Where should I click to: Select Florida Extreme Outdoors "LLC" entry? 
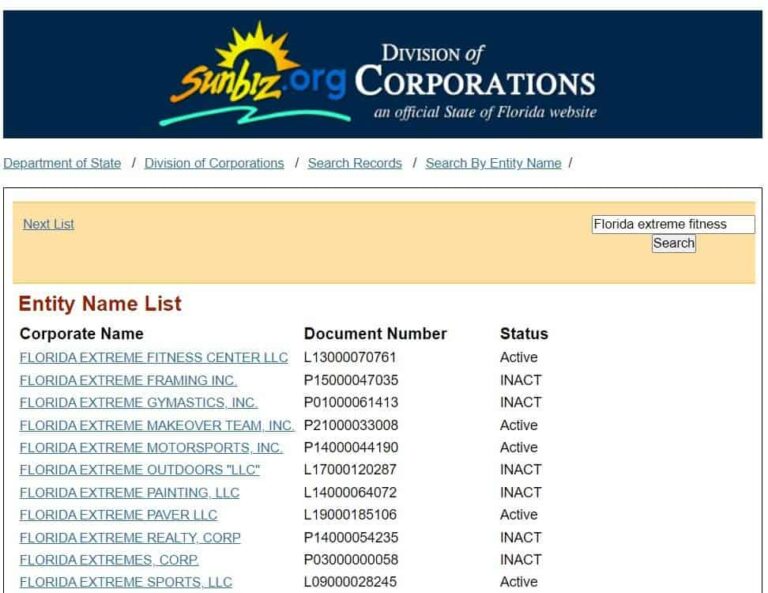[139, 469]
